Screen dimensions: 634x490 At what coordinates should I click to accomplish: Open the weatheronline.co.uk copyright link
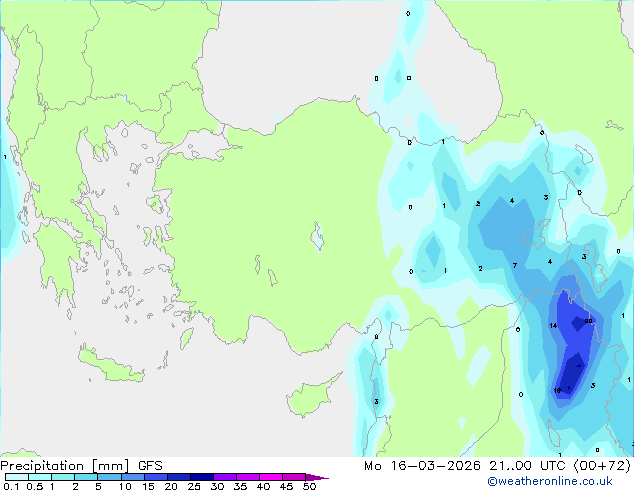pyautogui.click(x=550, y=481)
